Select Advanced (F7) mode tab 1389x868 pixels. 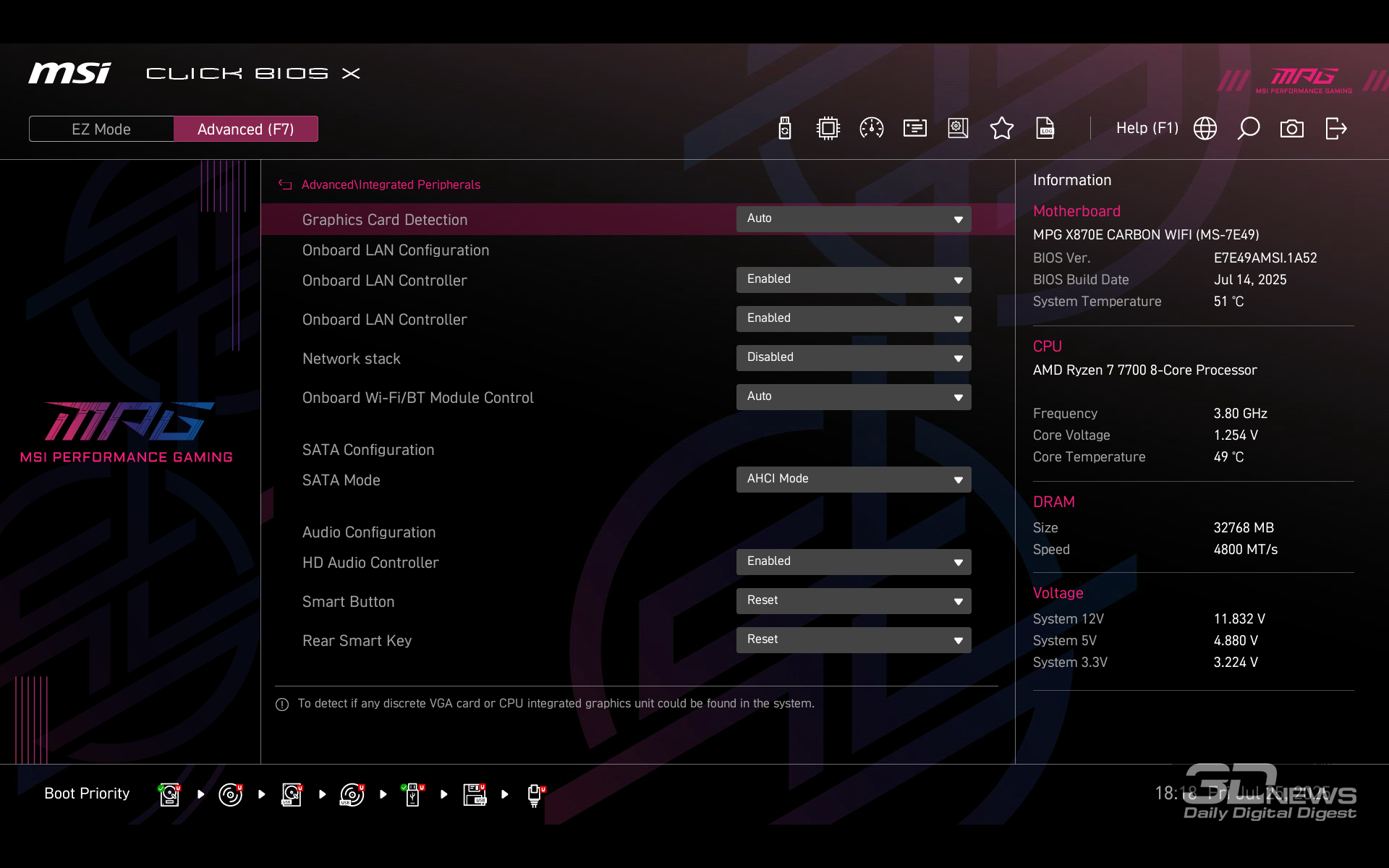pyautogui.click(x=246, y=129)
